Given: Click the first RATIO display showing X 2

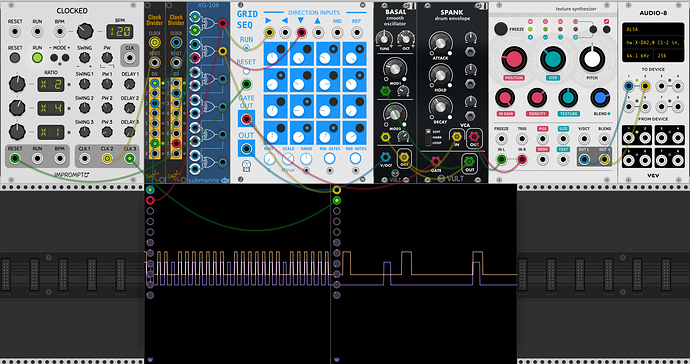Looking at the screenshot, I should 51,85.
